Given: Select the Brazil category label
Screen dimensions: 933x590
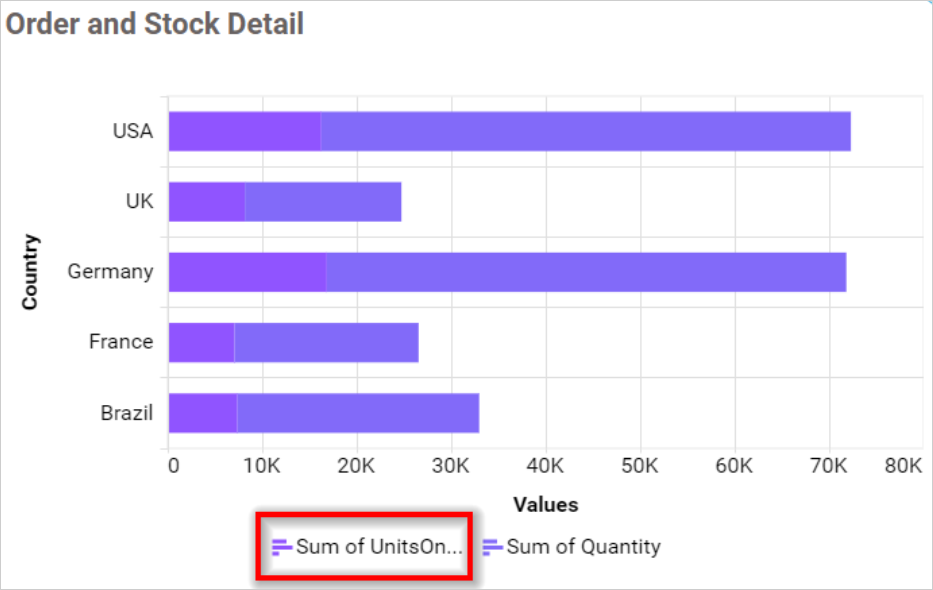Looking at the screenshot, I should point(125,412).
